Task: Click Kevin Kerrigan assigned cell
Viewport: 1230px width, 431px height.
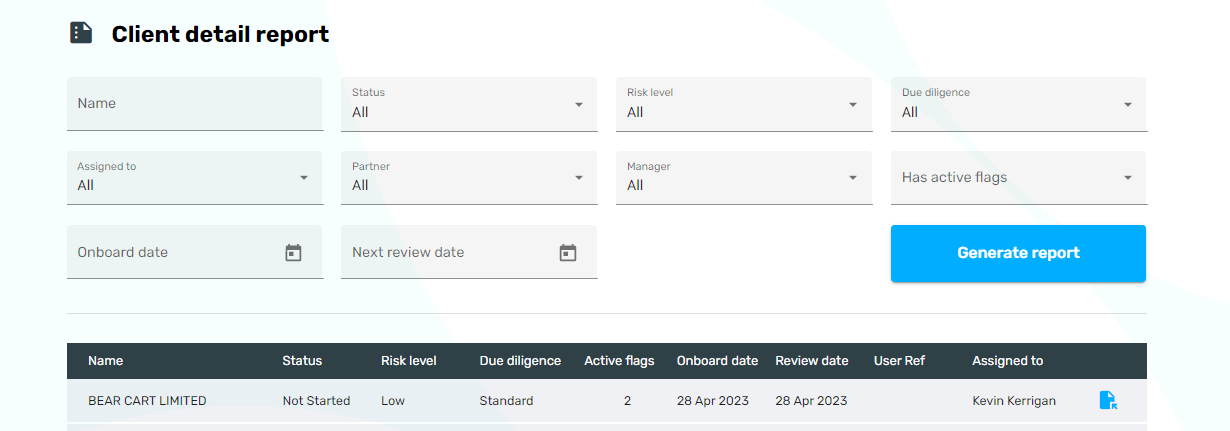Action: point(1014,401)
